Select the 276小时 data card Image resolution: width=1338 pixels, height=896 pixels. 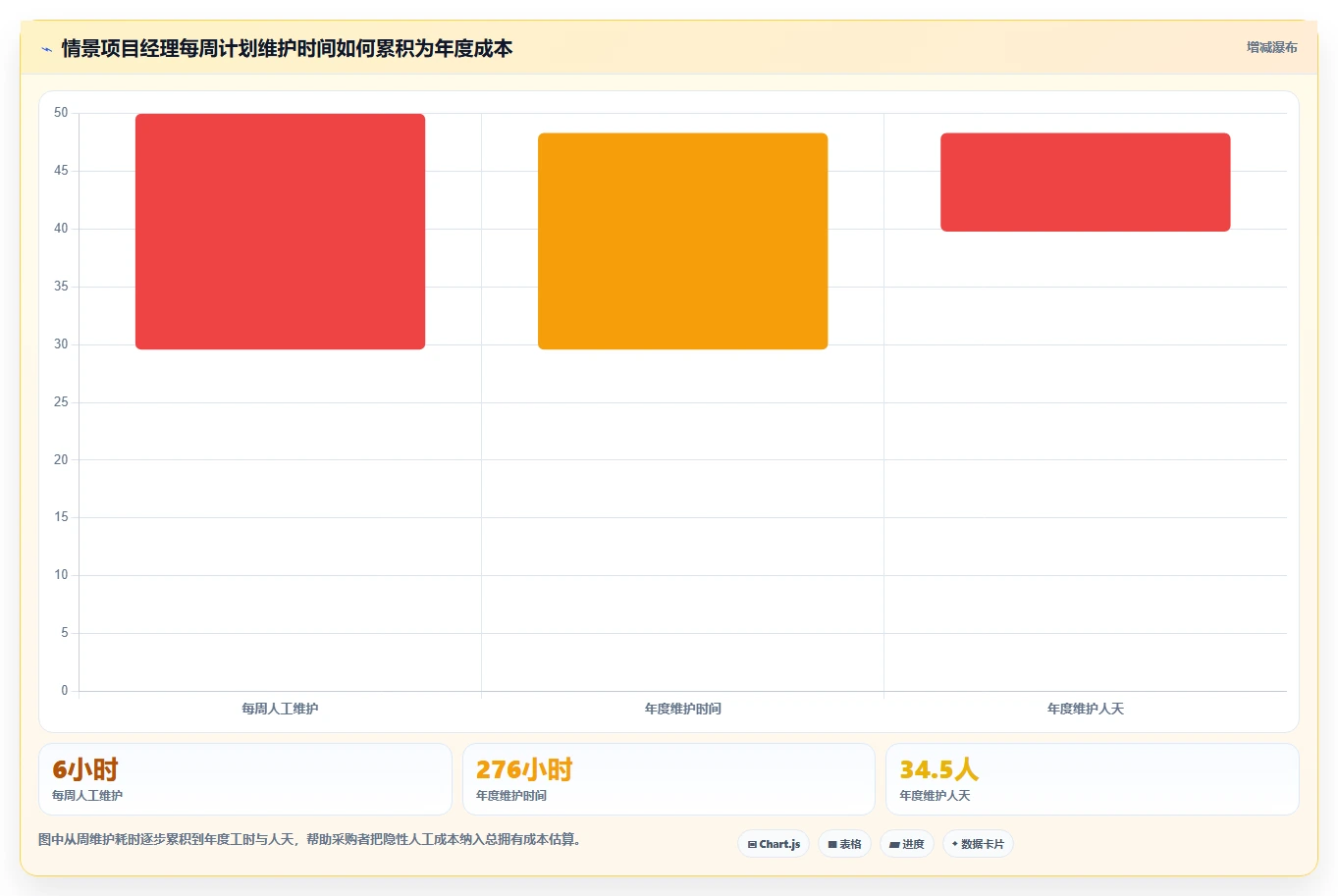pyautogui.click(x=669, y=779)
